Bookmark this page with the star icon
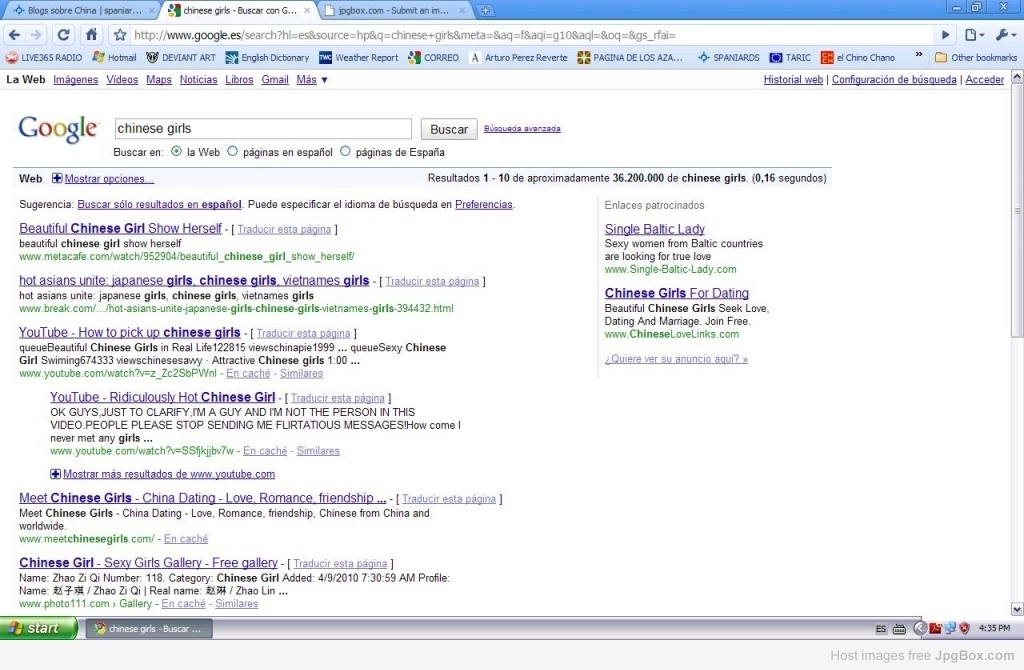Viewport: 1024px width, 670px height. 119,35
